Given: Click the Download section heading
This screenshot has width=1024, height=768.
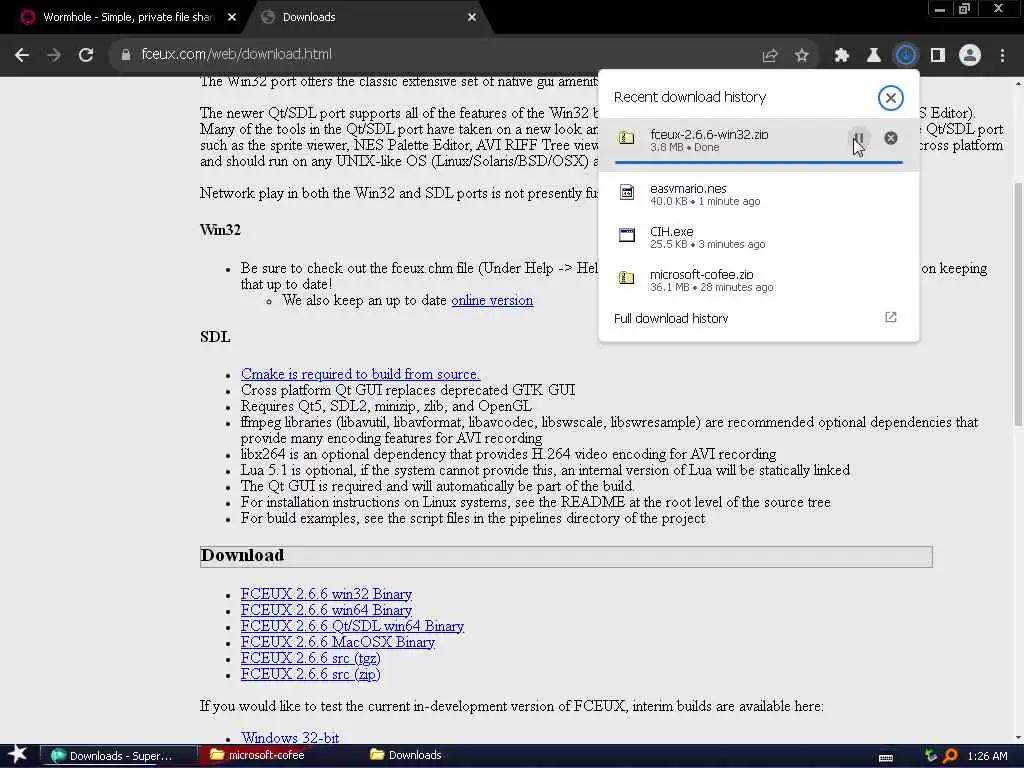Looking at the screenshot, I should tap(242, 556).
